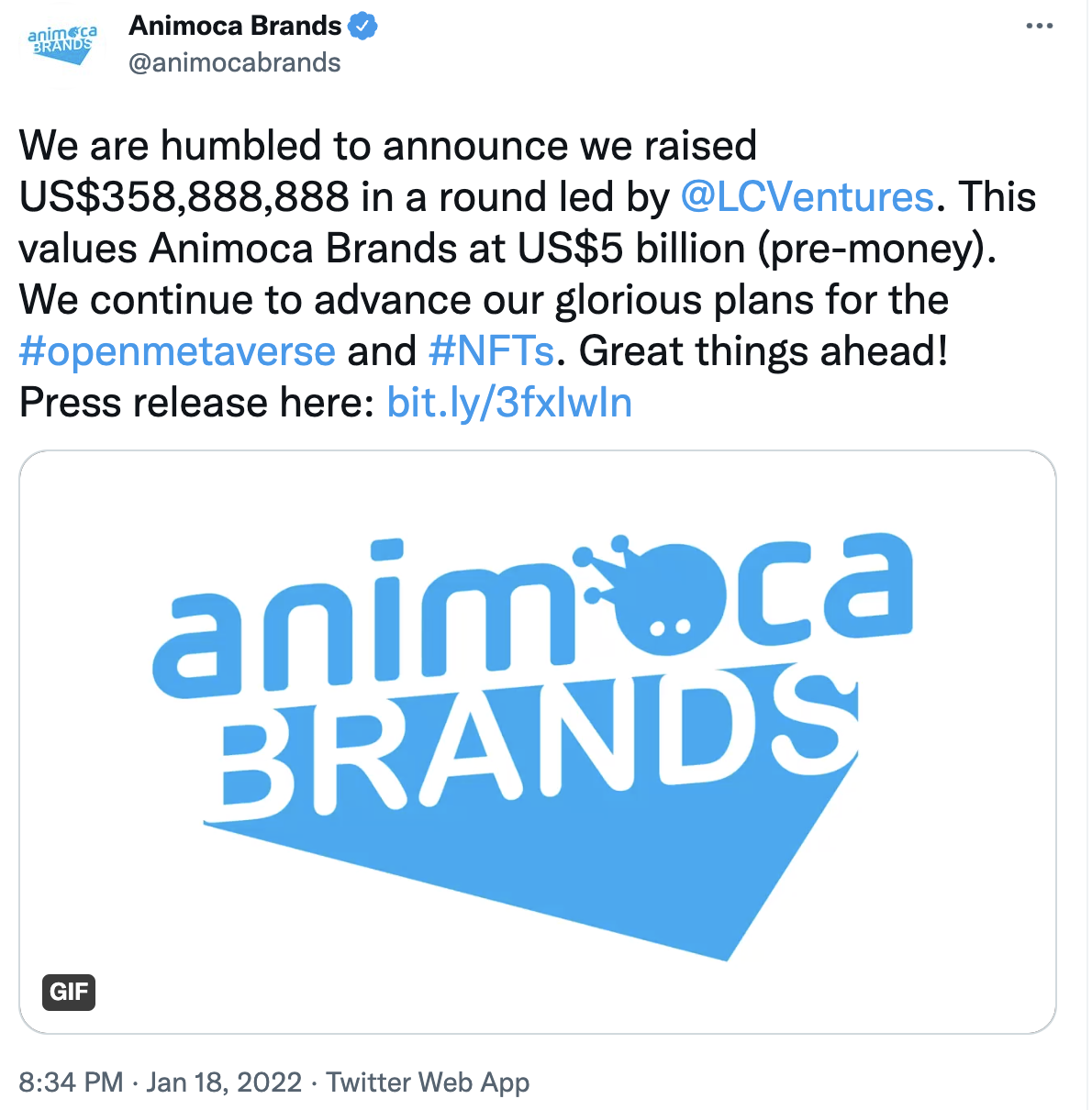The width and height of the screenshot is (1092, 1110).
Task: Click the blue verified badge
Action: pos(364,27)
